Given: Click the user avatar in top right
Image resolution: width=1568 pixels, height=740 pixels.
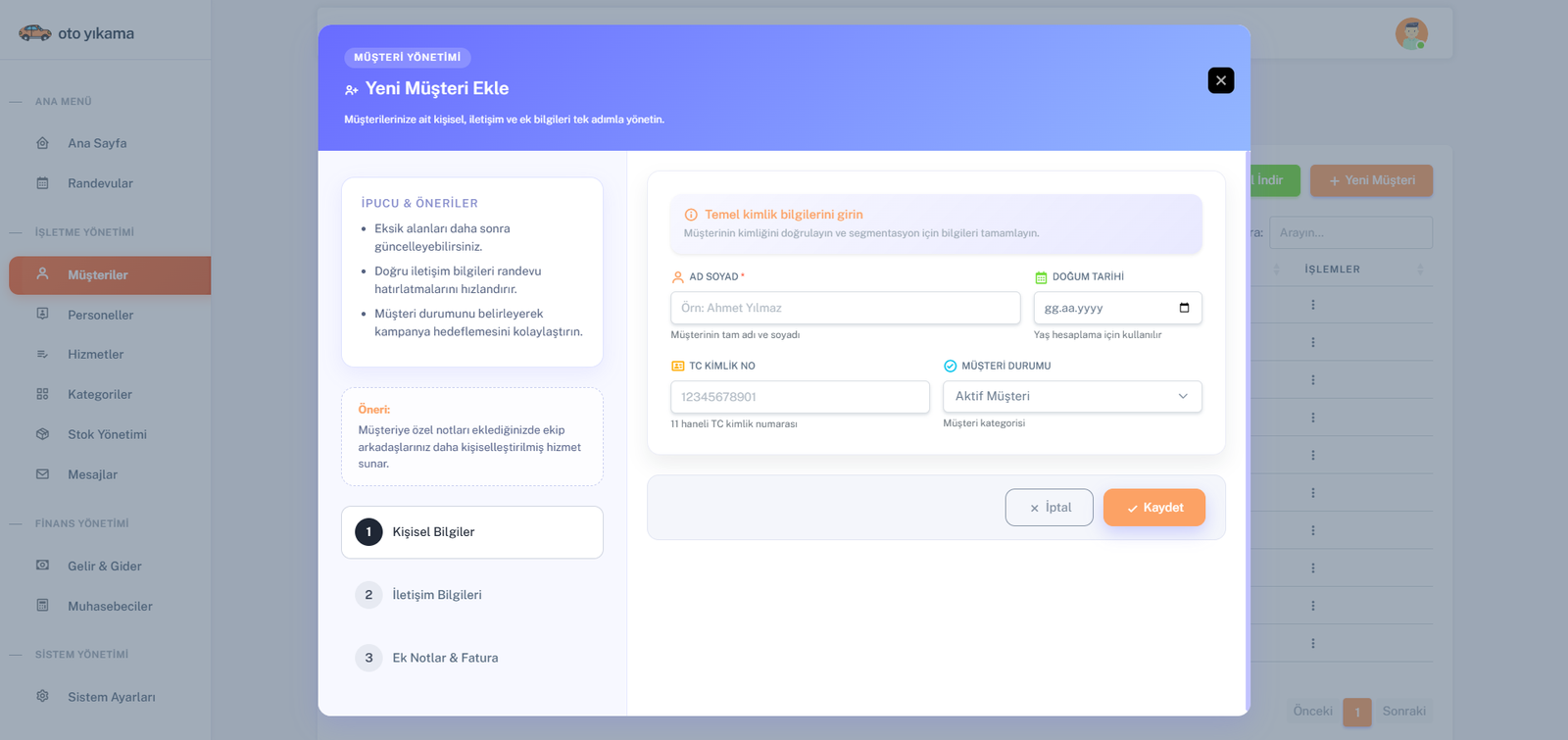Looking at the screenshot, I should pos(1411,33).
